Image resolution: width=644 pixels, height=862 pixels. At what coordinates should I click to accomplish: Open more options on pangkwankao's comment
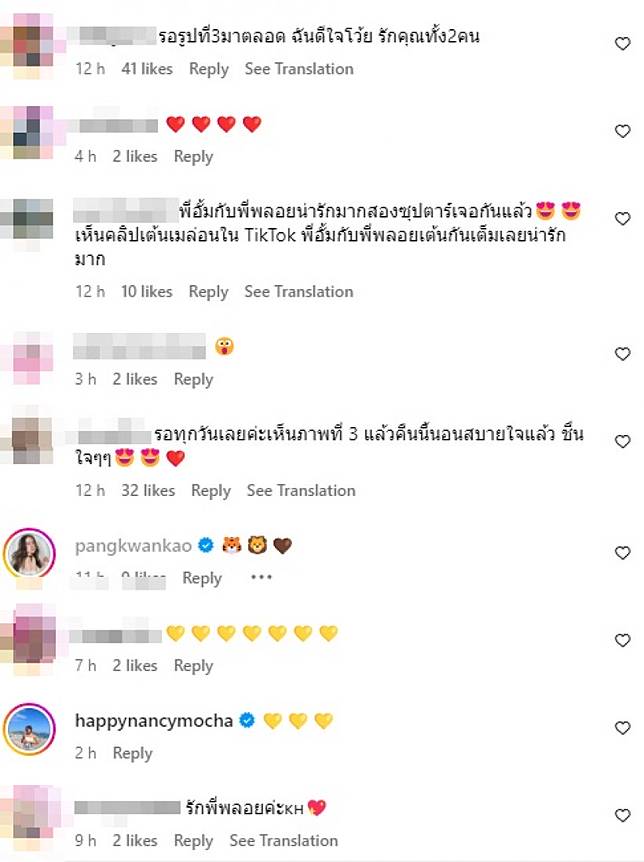click(x=261, y=577)
